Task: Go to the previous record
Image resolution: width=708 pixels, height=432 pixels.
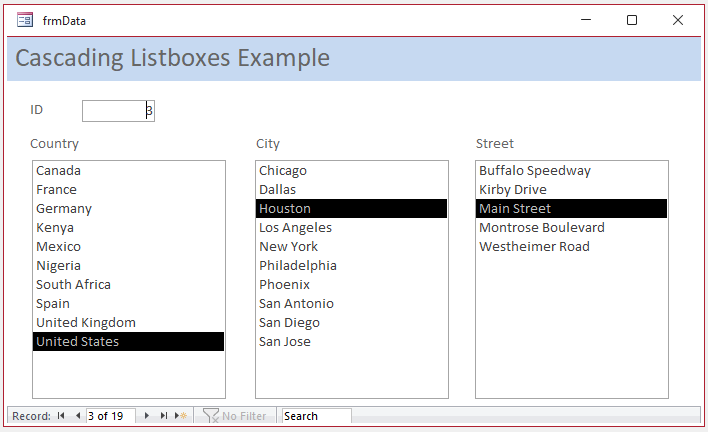Action: [x=78, y=416]
